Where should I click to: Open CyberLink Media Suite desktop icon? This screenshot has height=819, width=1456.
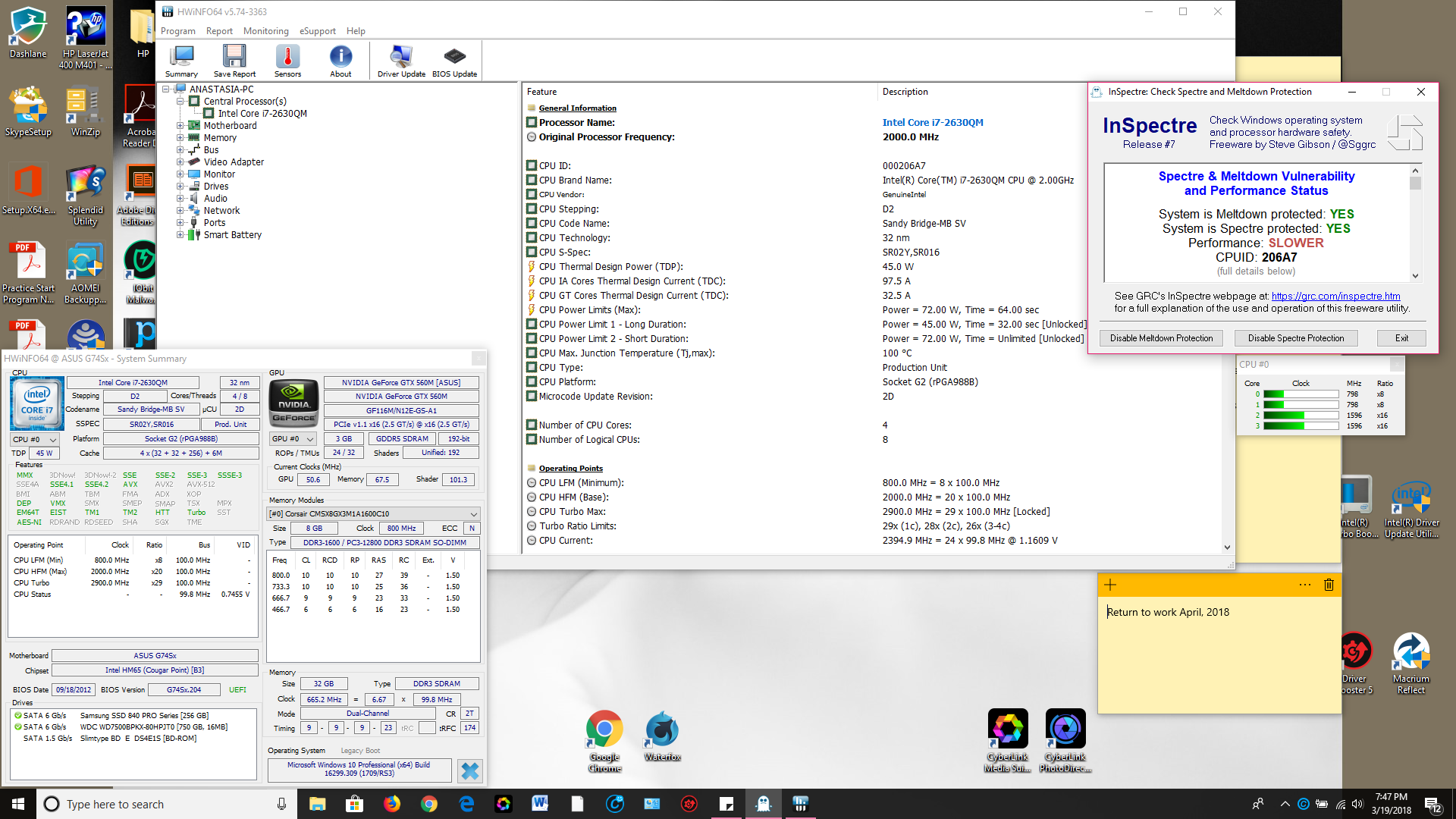coord(1008,741)
